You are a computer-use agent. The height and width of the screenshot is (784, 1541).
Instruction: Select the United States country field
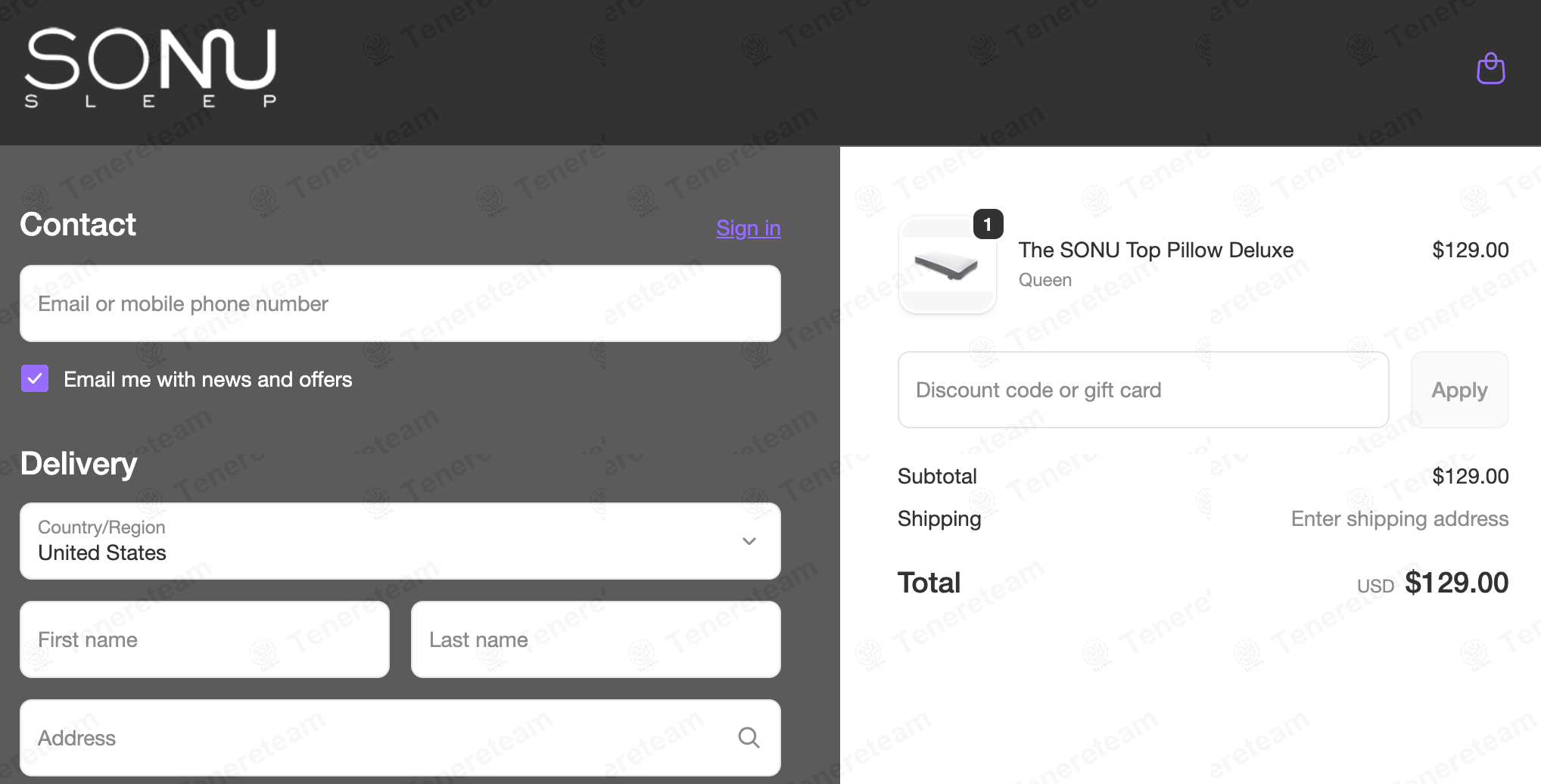(400, 541)
